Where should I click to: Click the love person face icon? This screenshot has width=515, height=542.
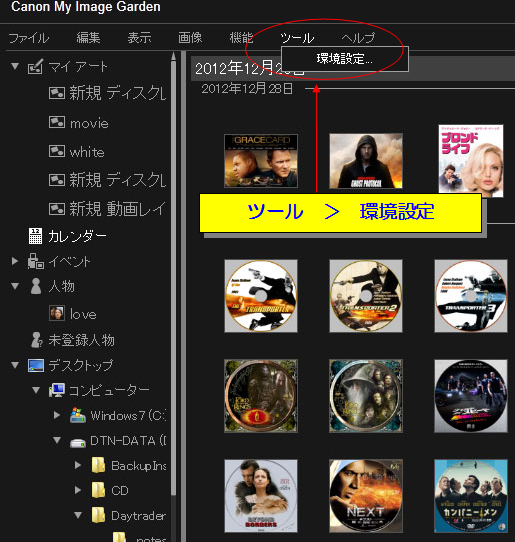click(57, 313)
